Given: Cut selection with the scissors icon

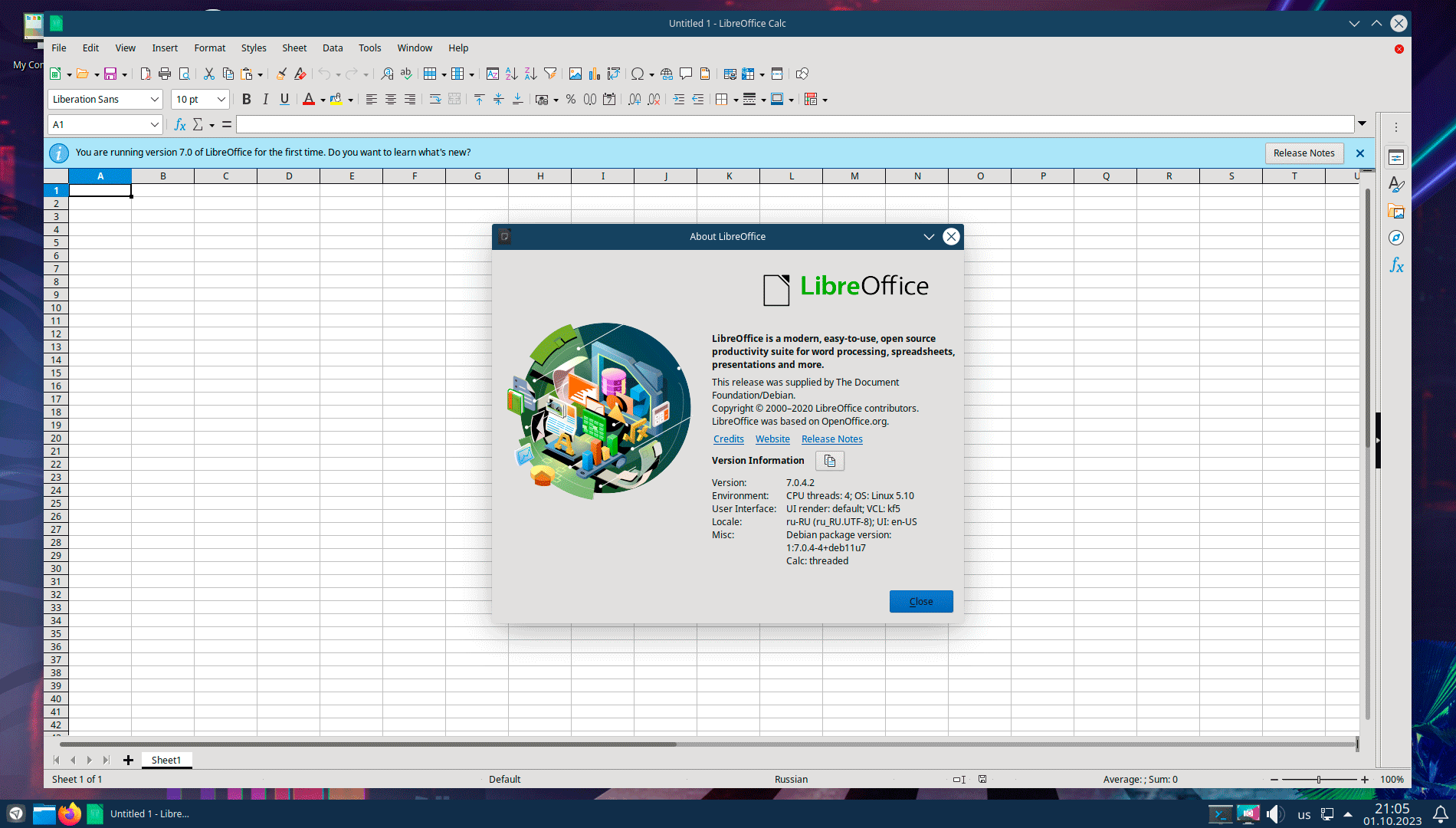Looking at the screenshot, I should [208, 74].
